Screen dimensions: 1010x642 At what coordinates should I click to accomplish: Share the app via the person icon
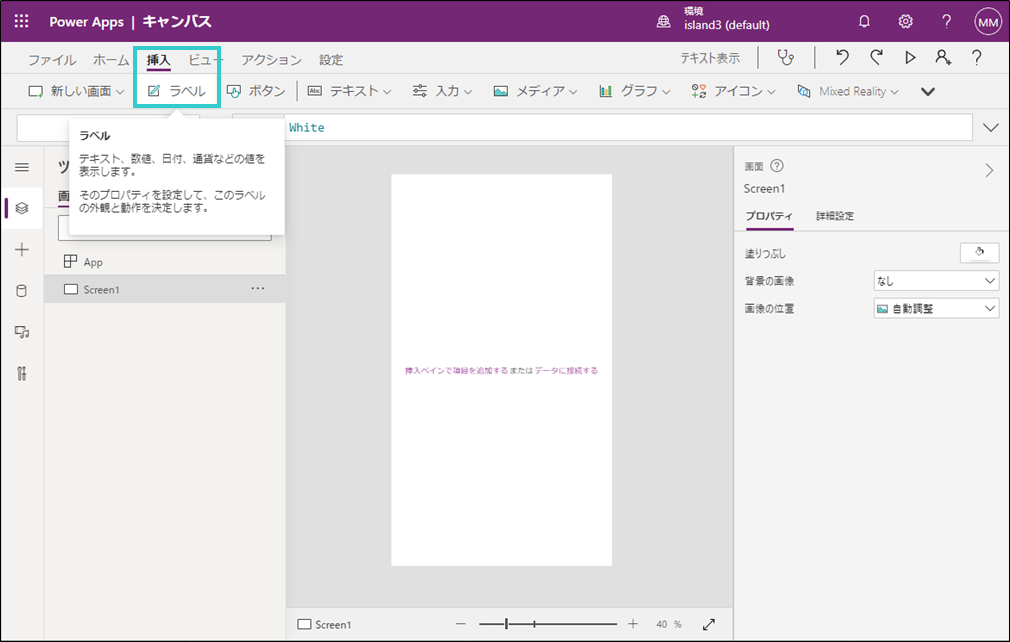pyautogui.click(x=942, y=58)
